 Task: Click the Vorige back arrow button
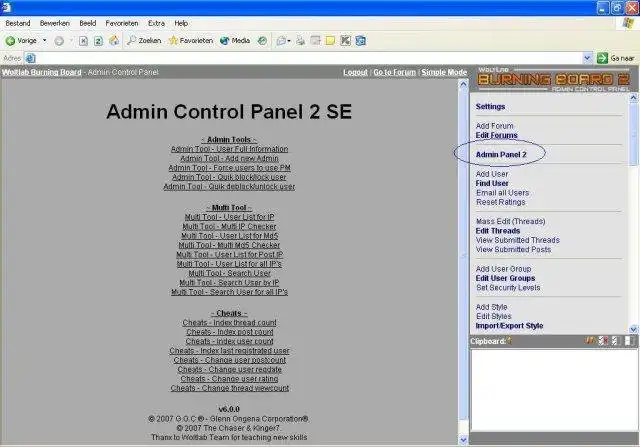tap(21, 41)
